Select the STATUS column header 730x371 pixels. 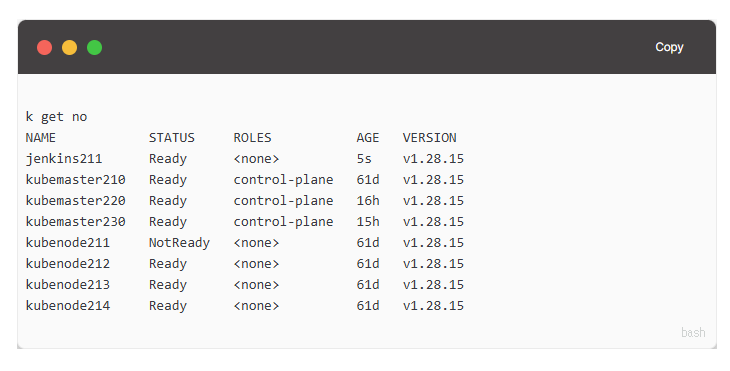172,138
